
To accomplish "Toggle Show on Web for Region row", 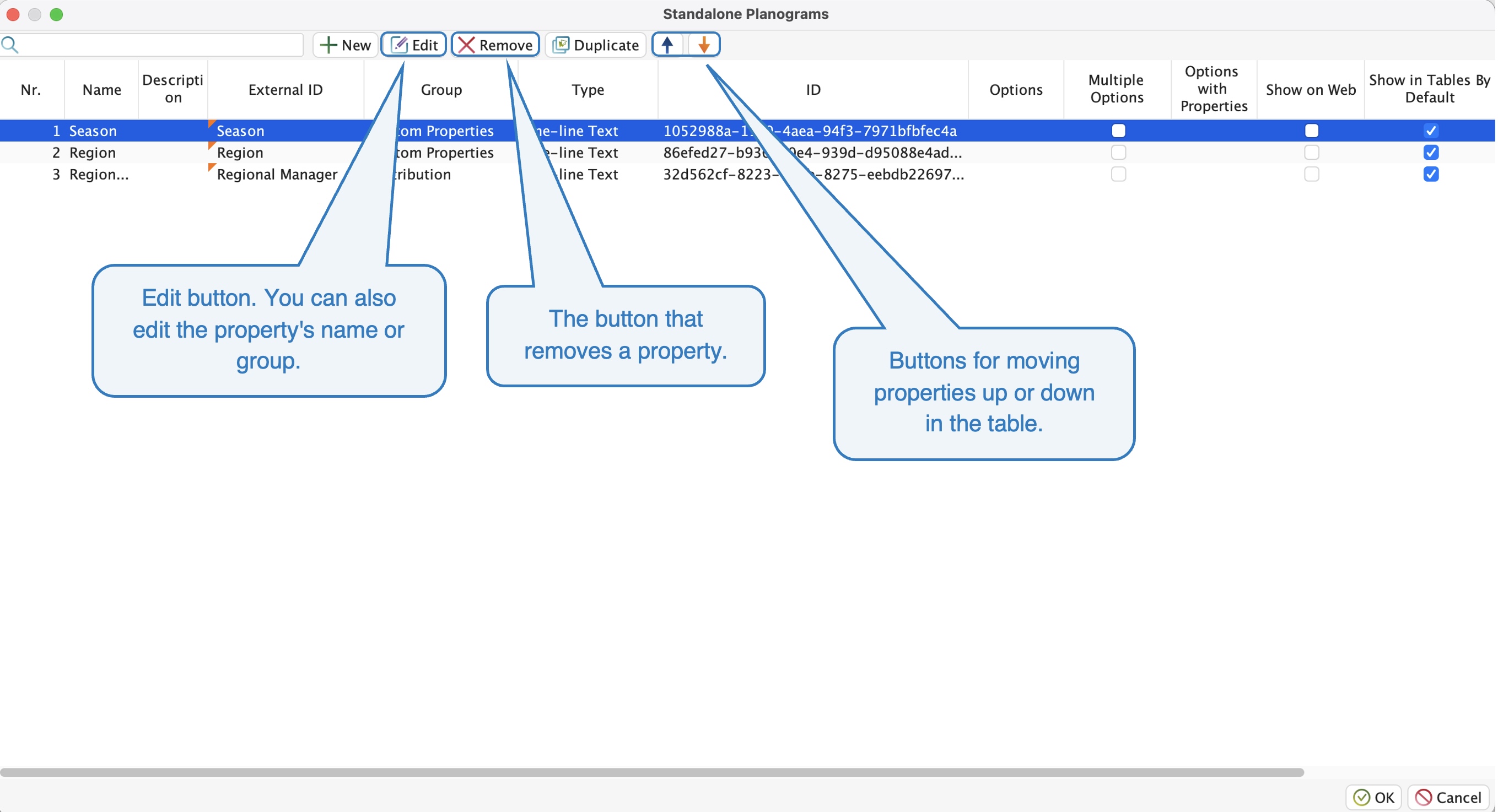I will click(1311, 152).
